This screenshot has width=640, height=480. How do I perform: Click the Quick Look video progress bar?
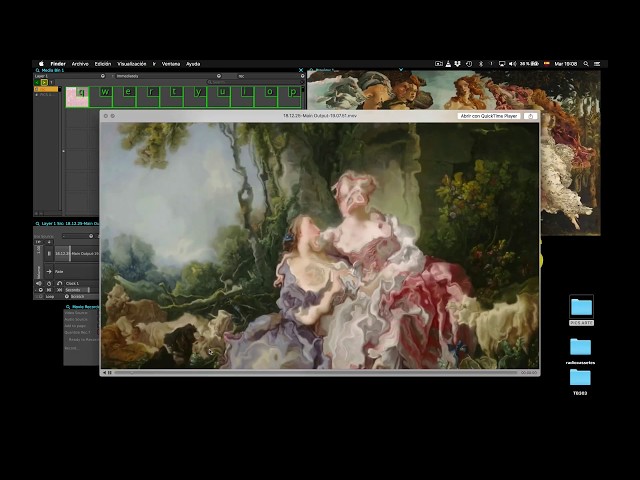[x=316, y=372]
